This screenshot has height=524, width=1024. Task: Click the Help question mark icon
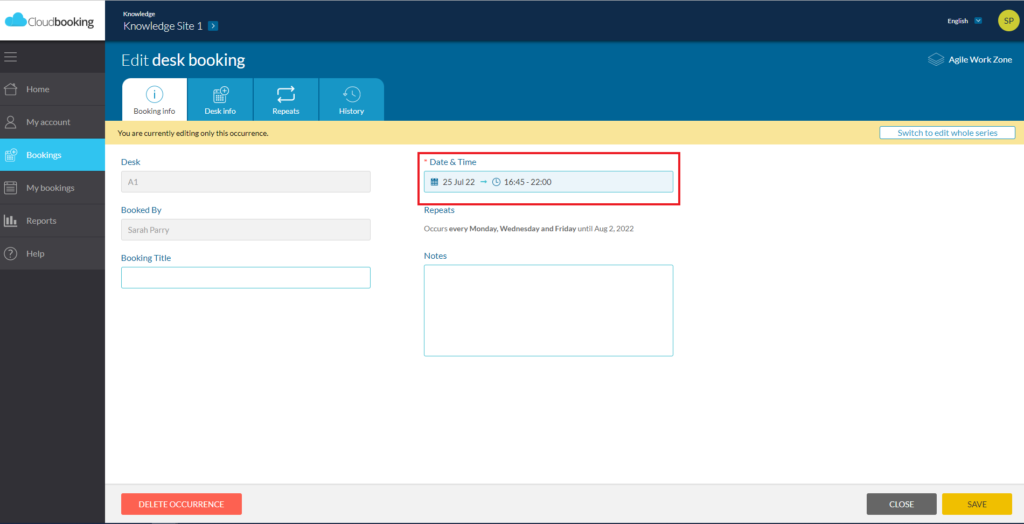10,254
